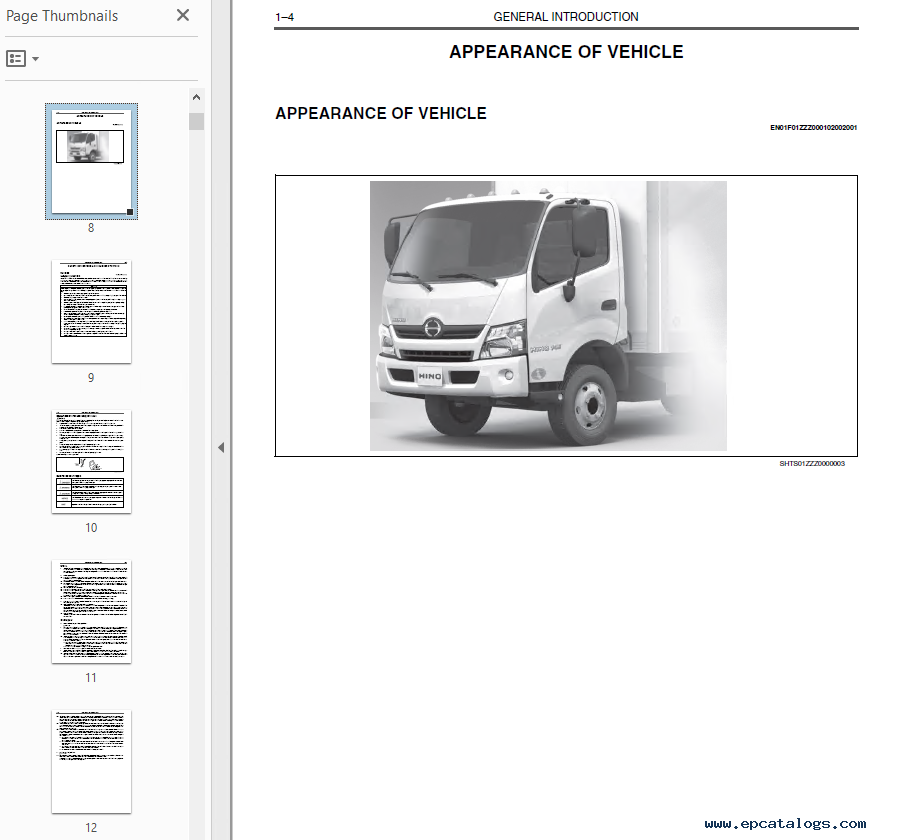The height and width of the screenshot is (840, 917).
Task: Expand the thumbnail options dropdown arrow
Action: coord(36,58)
